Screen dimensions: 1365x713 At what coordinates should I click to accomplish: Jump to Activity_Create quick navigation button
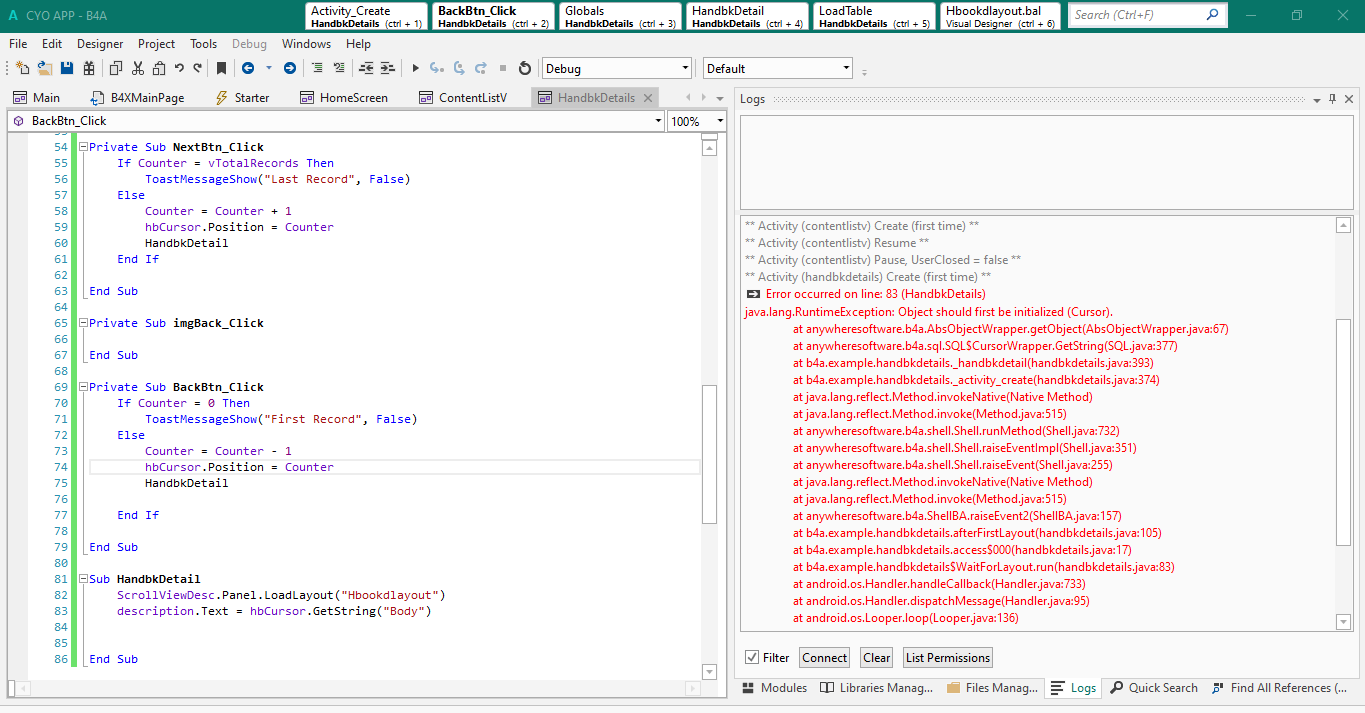366,16
